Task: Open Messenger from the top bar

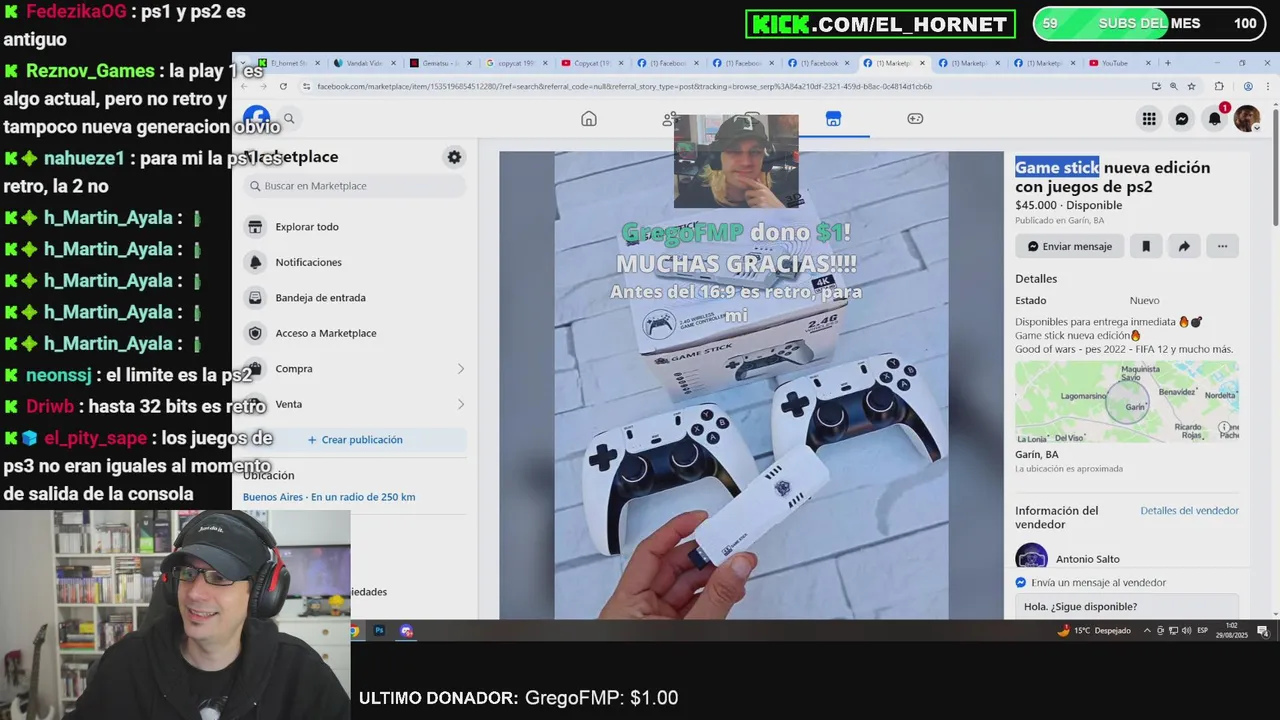Action: (x=1182, y=119)
